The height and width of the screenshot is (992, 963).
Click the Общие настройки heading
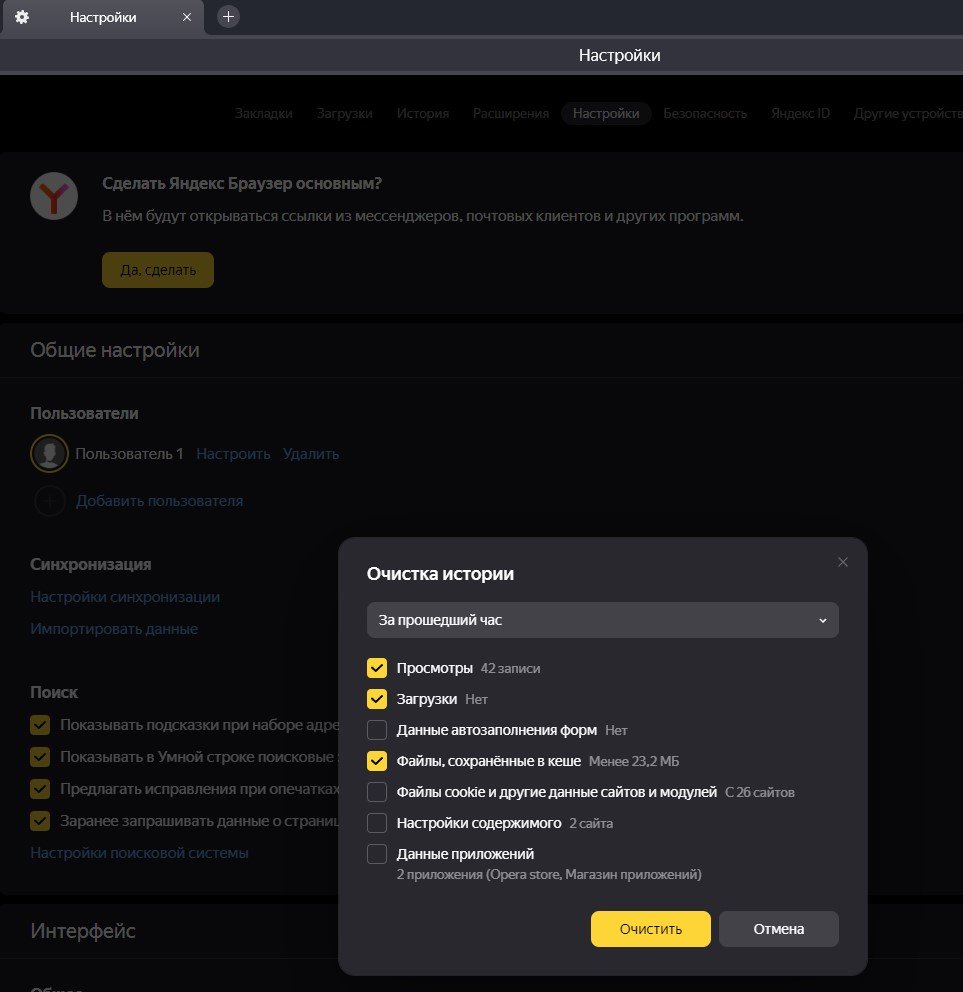[x=115, y=350]
